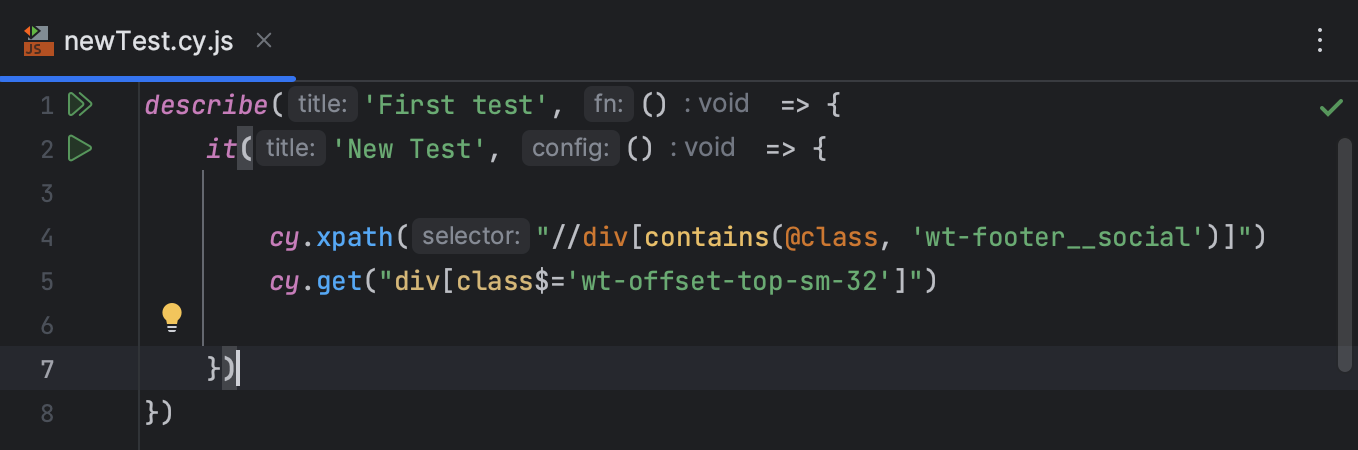Click the yellow lightbulb quick-fix icon

(172, 317)
